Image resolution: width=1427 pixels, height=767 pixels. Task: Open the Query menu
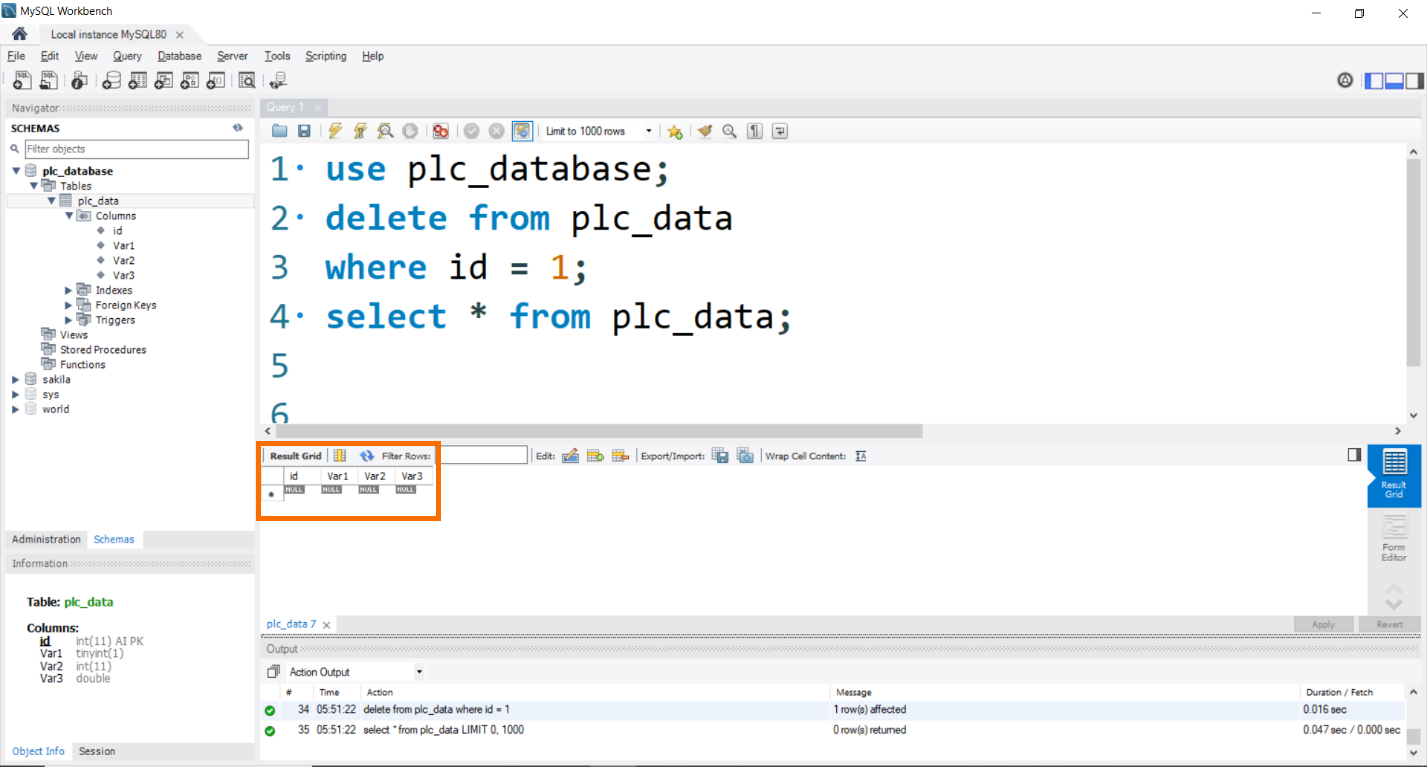click(x=127, y=56)
